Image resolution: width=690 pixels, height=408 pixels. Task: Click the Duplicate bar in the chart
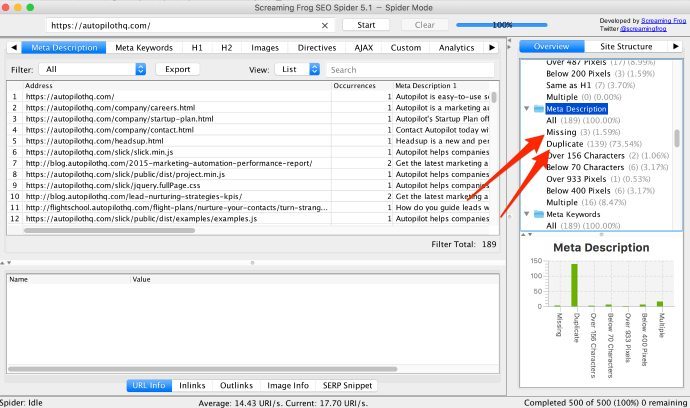click(574, 285)
